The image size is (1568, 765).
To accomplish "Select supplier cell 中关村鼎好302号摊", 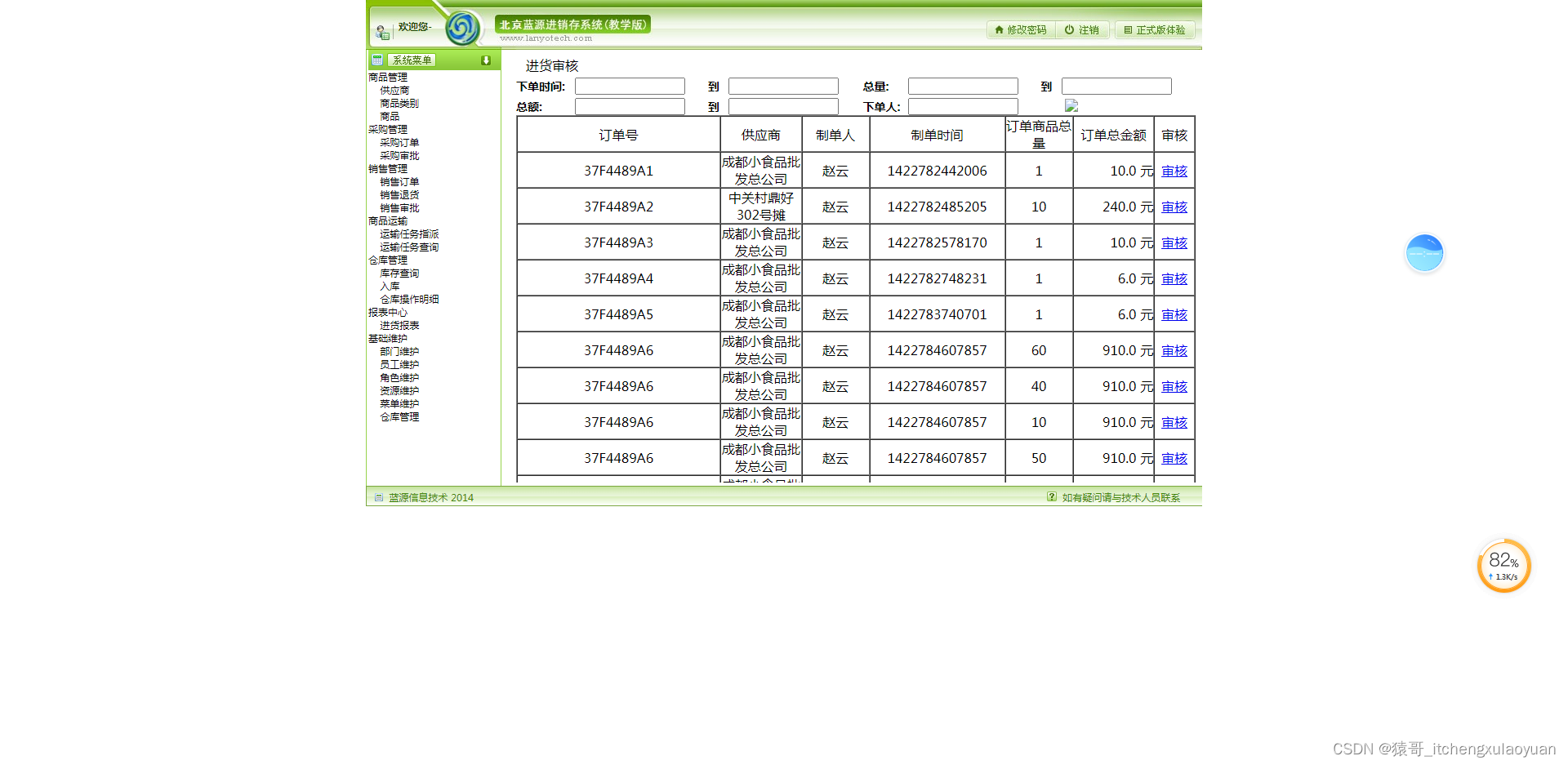I will [761, 207].
